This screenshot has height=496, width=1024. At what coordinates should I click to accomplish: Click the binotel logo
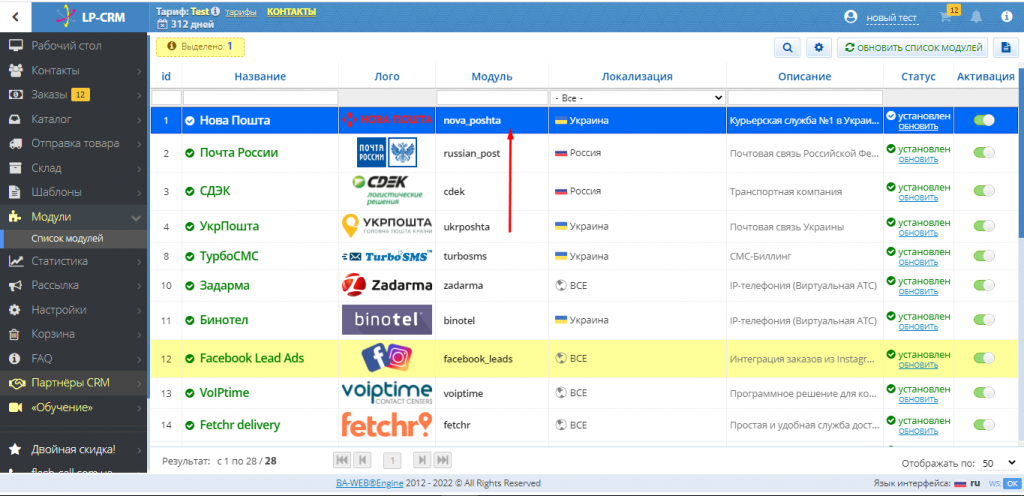[x=387, y=320]
